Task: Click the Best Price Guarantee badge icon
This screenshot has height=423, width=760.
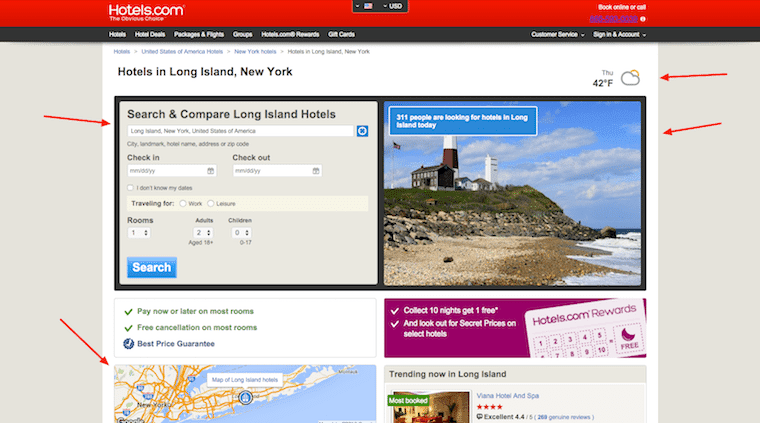Action: tap(128, 344)
